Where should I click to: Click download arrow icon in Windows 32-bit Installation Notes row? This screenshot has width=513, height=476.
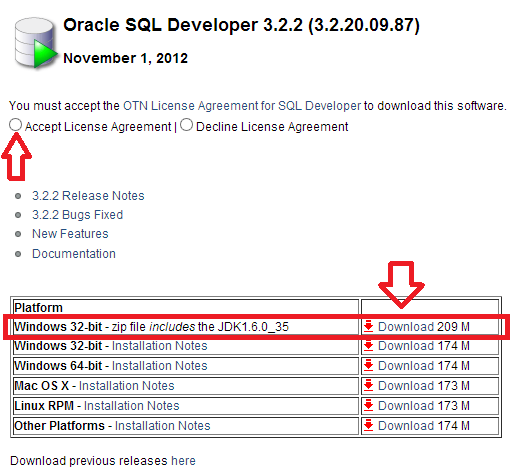pos(368,346)
